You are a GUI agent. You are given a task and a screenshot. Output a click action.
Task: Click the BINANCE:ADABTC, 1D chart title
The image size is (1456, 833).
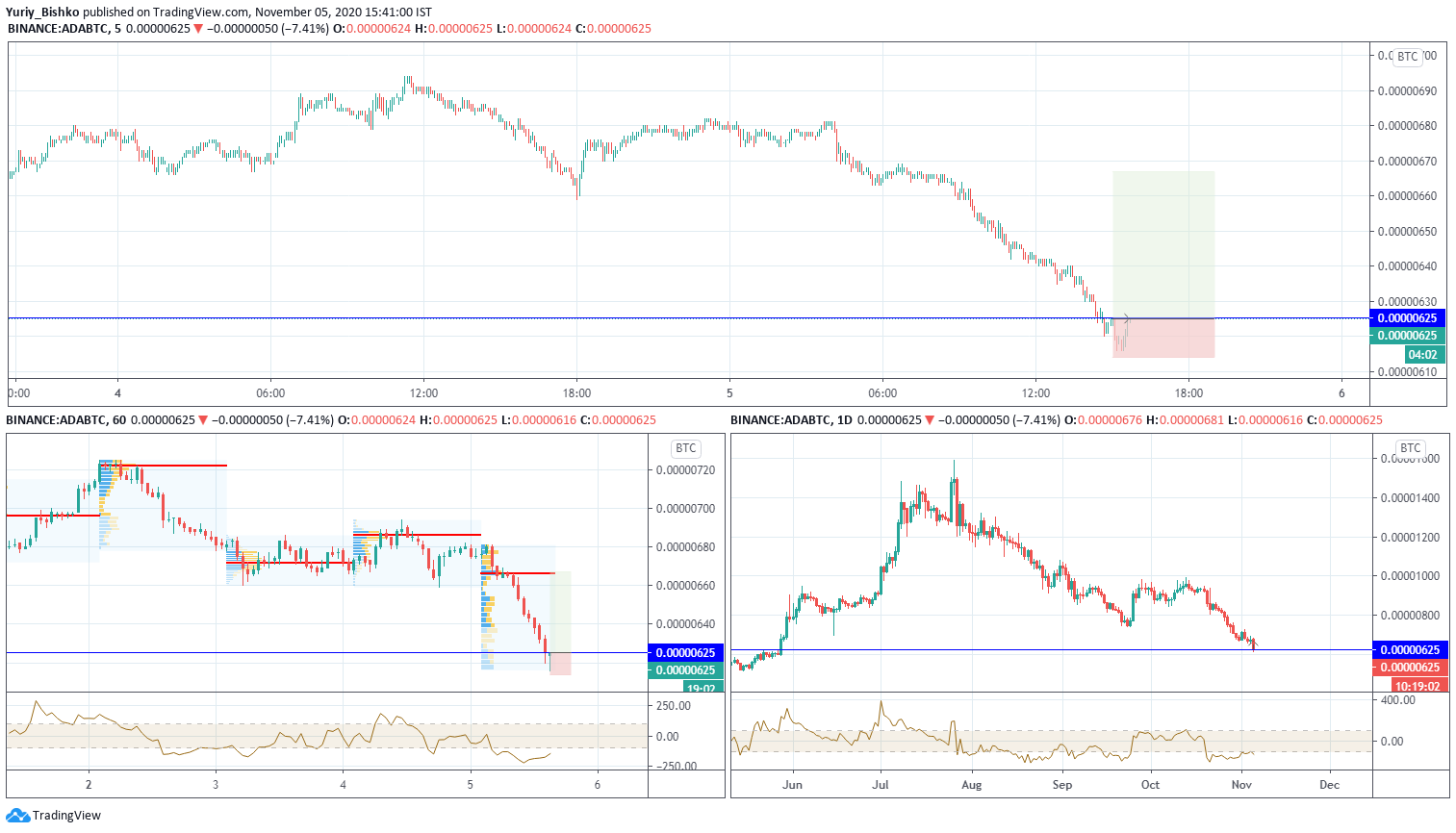click(x=792, y=420)
